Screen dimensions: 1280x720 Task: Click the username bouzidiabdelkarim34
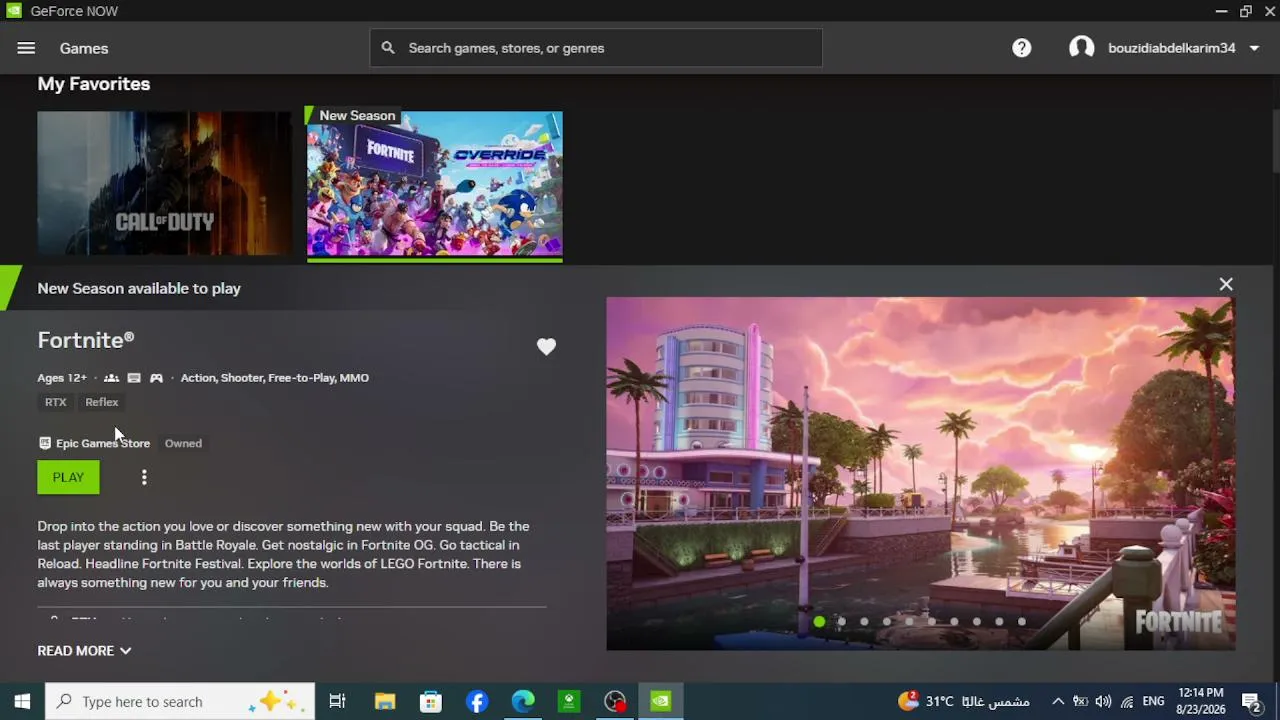[x=1171, y=48]
